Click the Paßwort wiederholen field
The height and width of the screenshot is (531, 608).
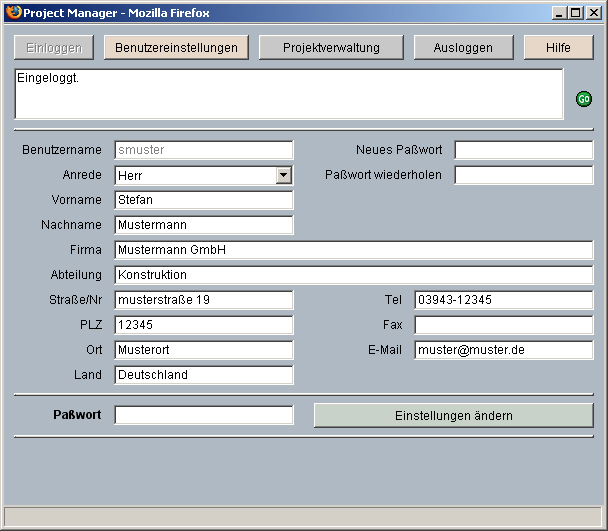click(x=523, y=175)
